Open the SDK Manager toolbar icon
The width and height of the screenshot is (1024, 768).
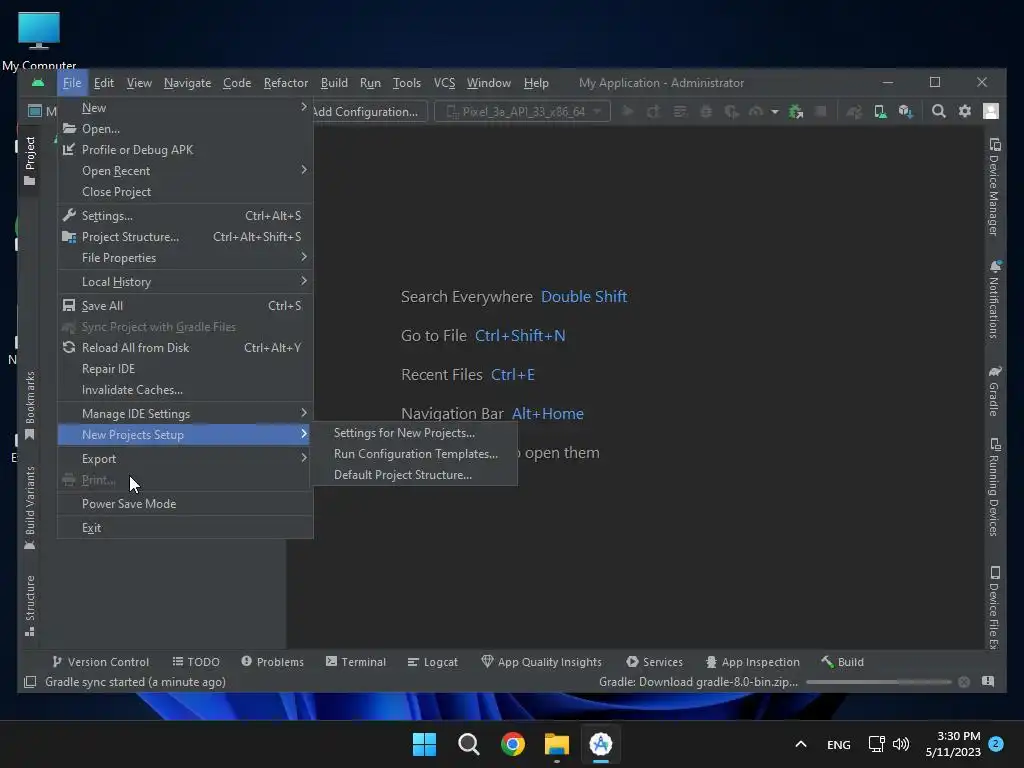(x=906, y=112)
